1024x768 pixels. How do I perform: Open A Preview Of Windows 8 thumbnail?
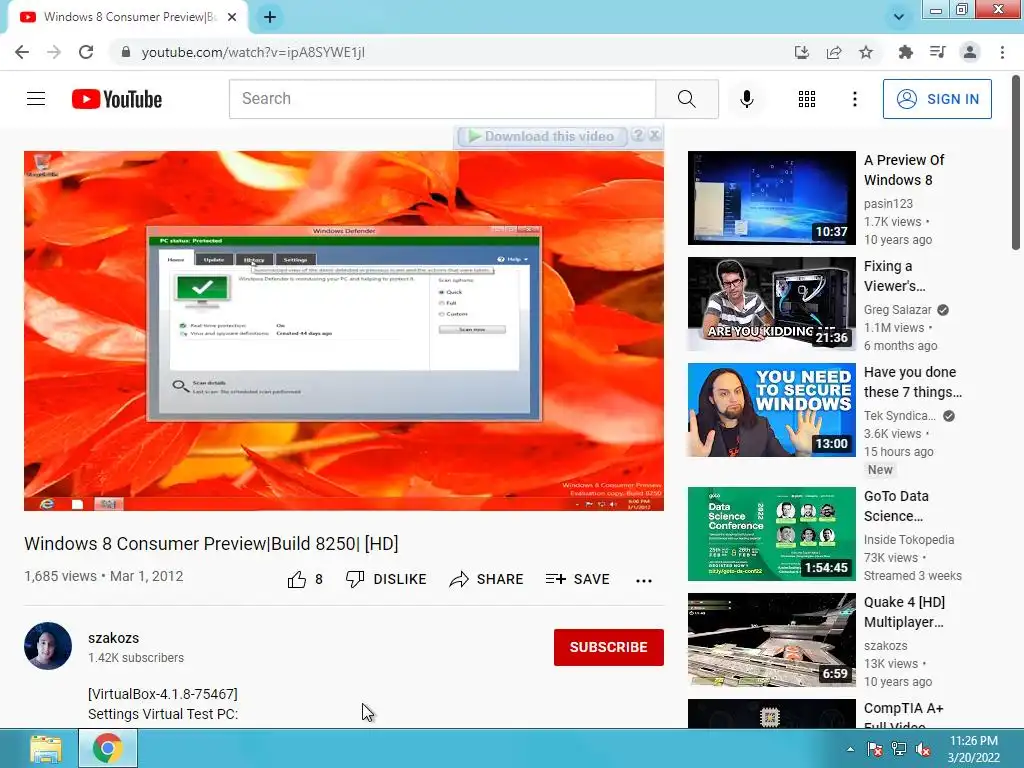point(771,198)
